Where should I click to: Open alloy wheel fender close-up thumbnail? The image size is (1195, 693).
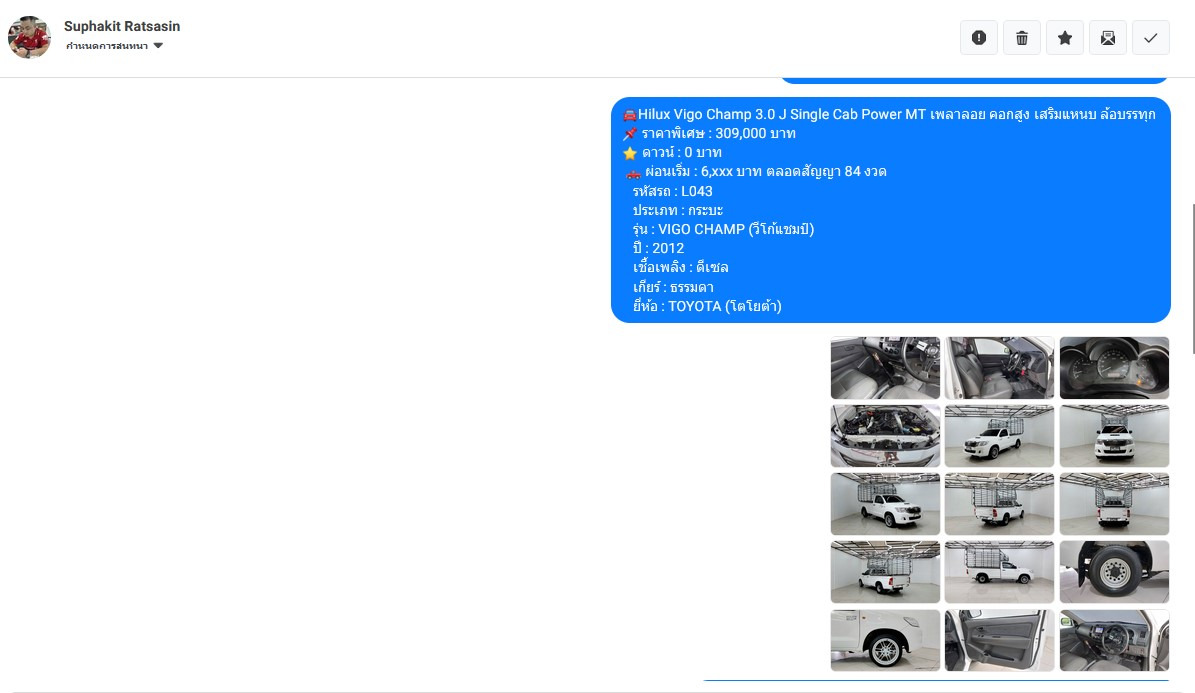[885, 640]
